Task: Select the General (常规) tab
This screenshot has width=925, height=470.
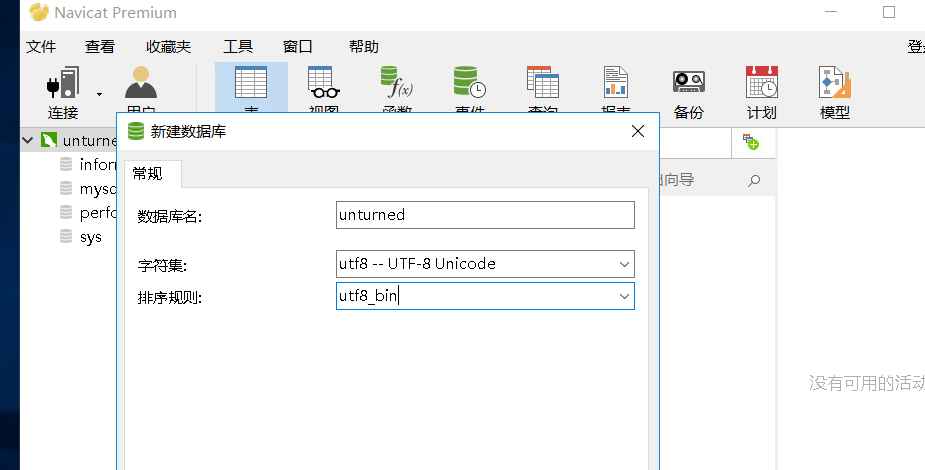Action: [147, 173]
